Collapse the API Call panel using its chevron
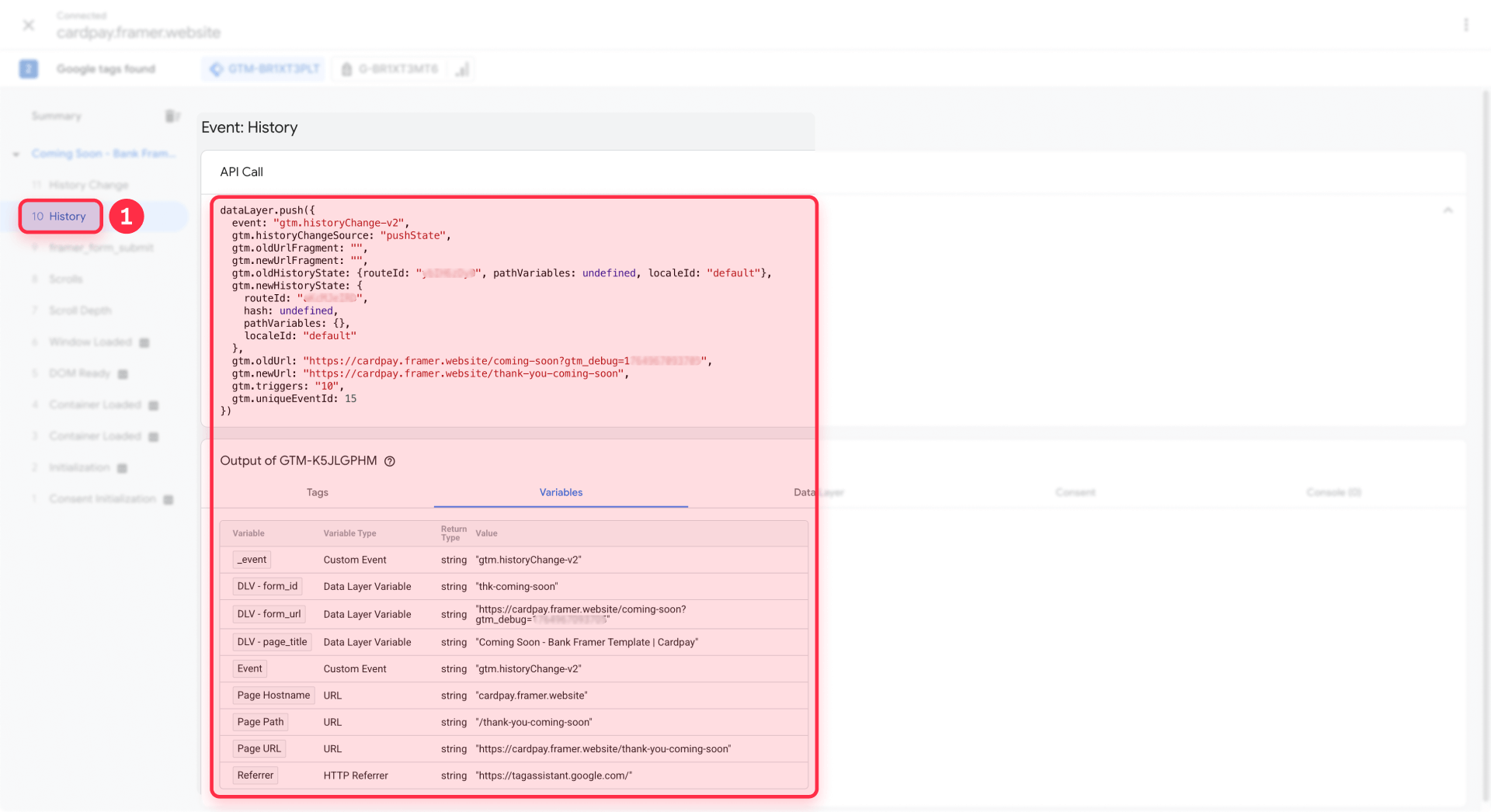The image size is (1491, 812). click(1448, 210)
